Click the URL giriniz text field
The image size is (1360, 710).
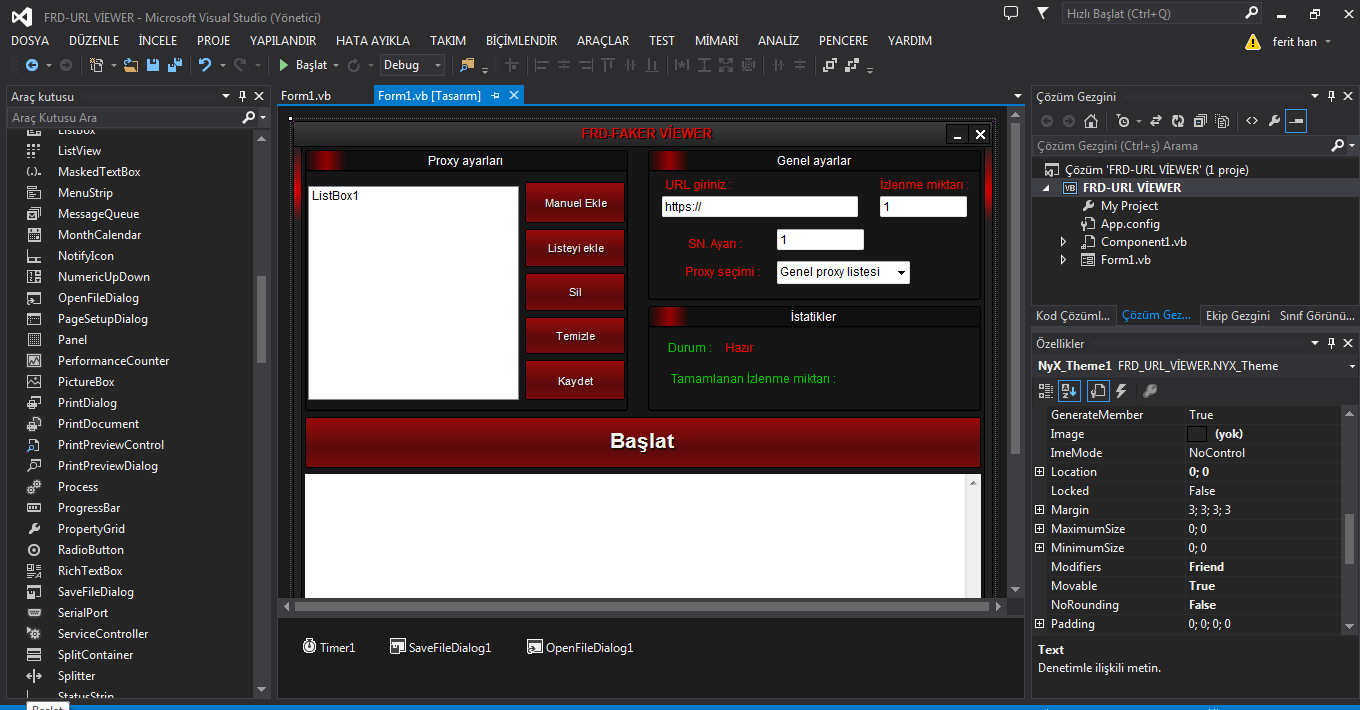[x=759, y=207]
